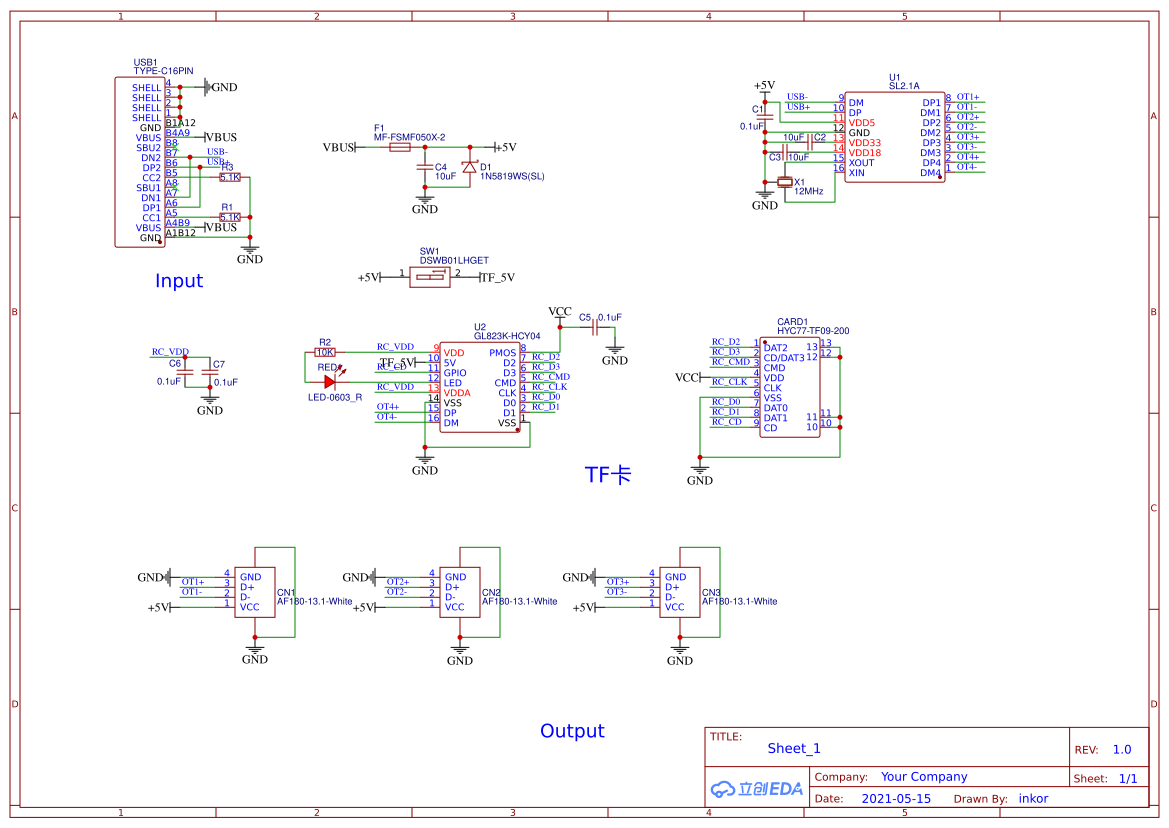Select the "TF卡" section label
Image resolution: width=1169 pixels, height=828 pixels.
[x=608, y=475]
